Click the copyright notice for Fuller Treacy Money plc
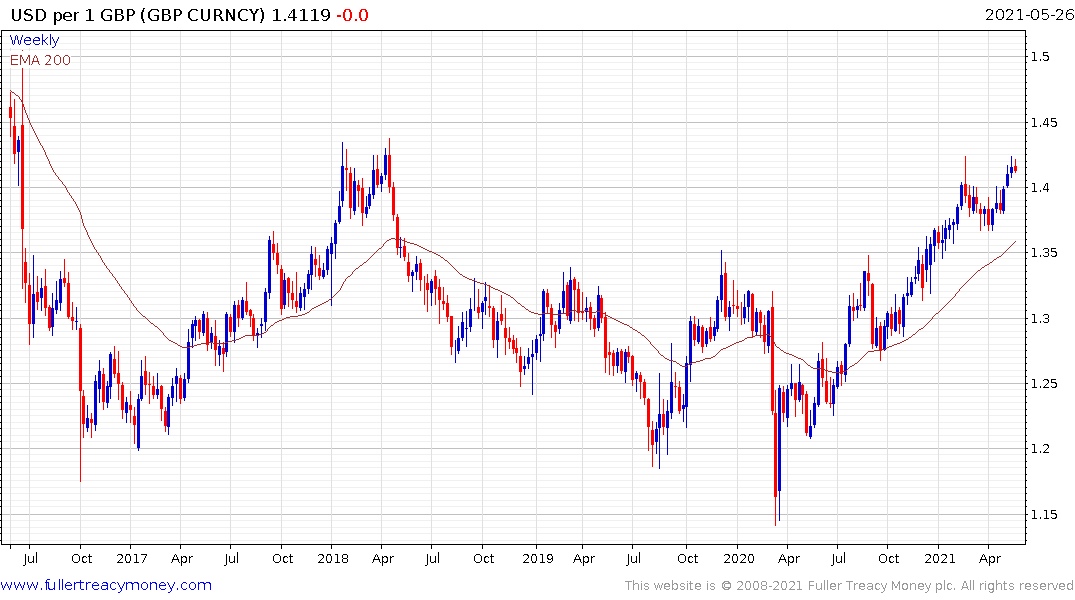 click(849, 586)
